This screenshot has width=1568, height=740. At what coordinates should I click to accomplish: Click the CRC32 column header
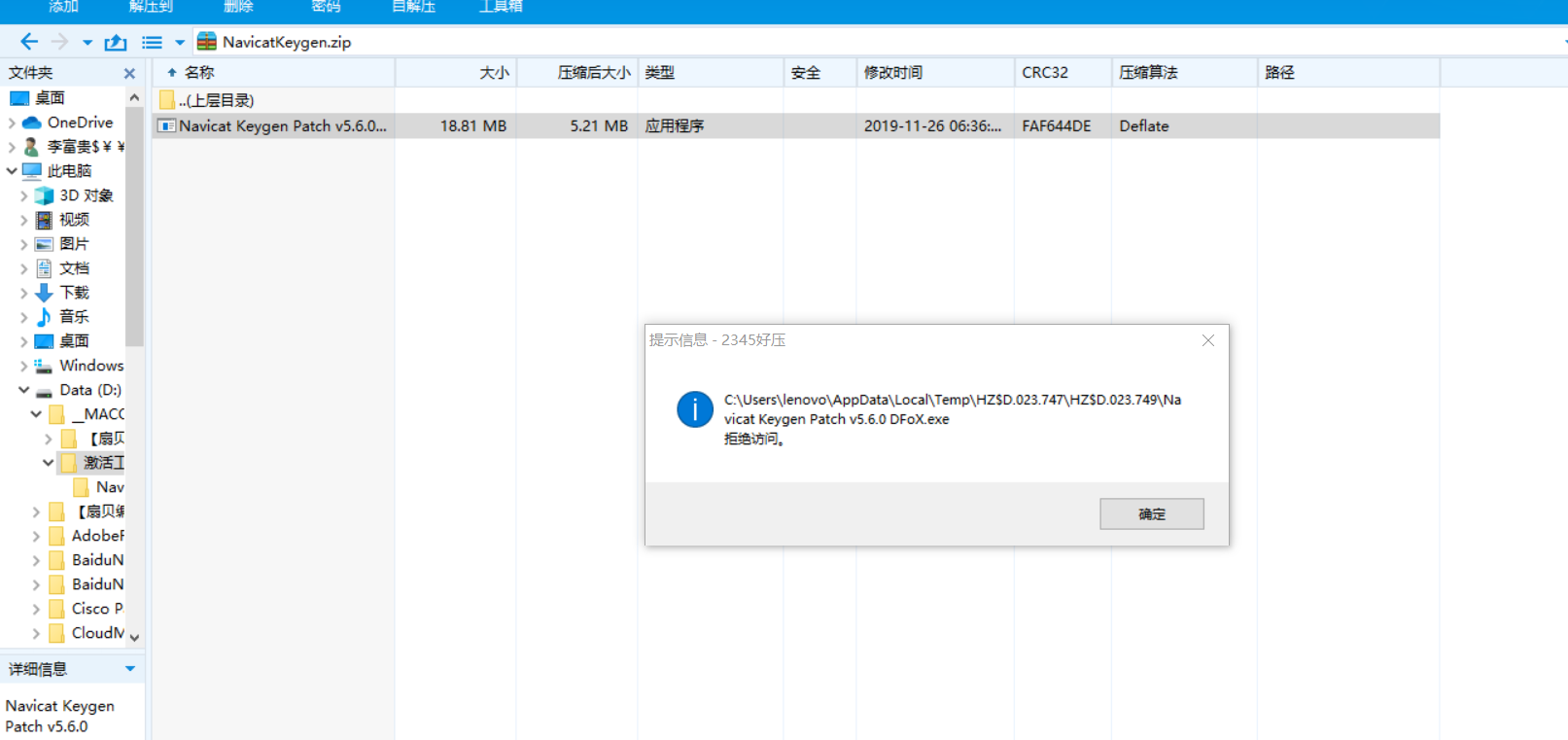point(1063,73)
